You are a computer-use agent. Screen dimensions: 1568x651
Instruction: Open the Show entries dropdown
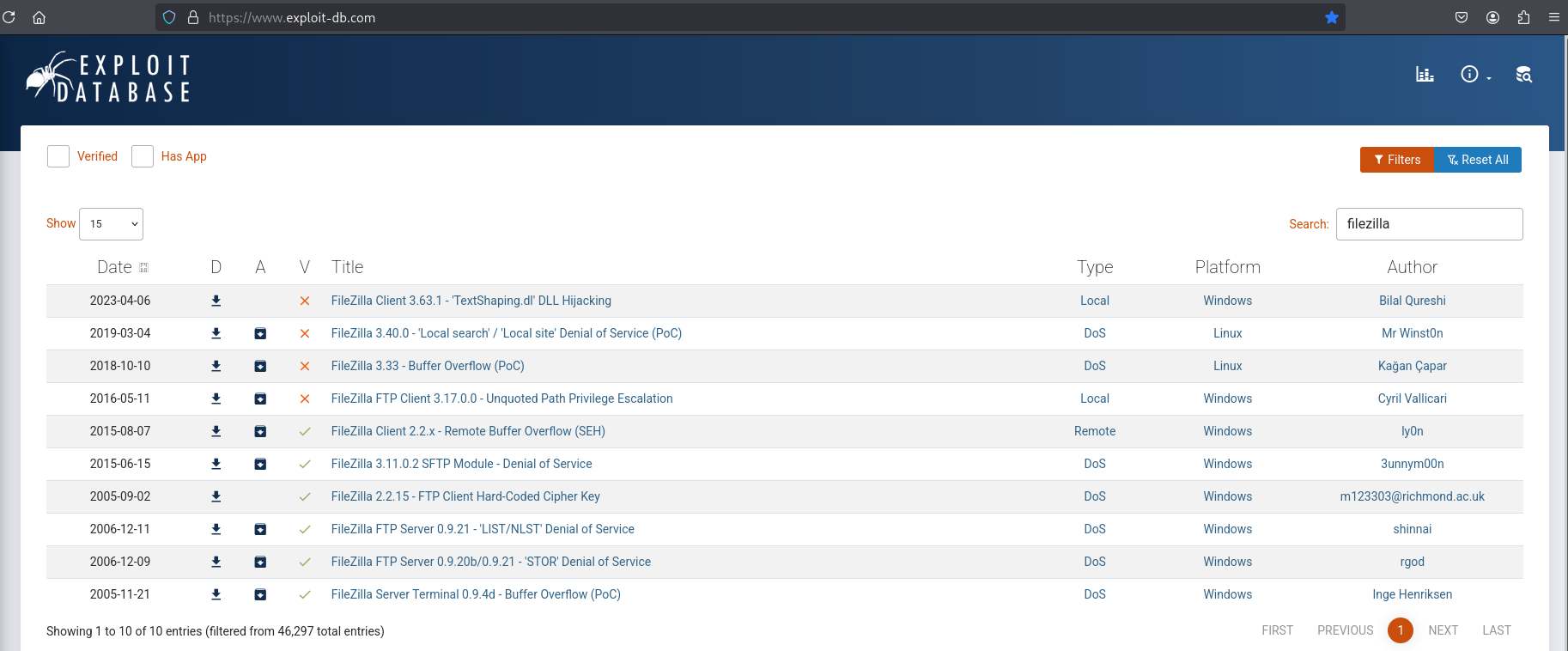point(111,224)
